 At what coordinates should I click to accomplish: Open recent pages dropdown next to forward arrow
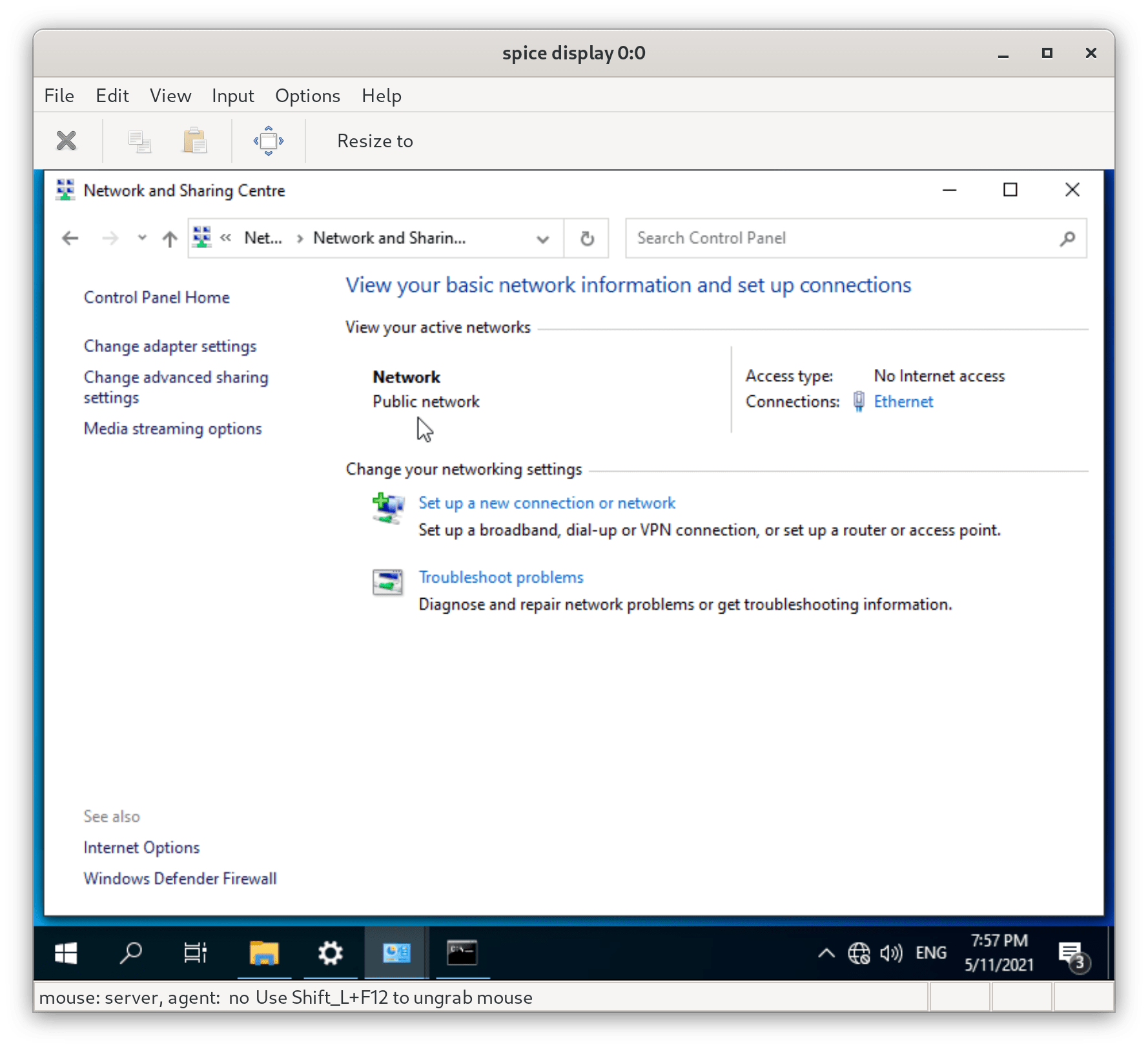pyautogui.click(x=141, y=238)
